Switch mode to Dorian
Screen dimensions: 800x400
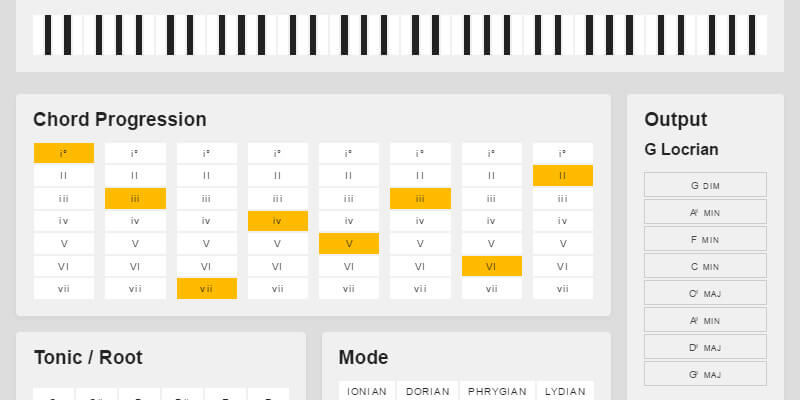(x=427, y=391)
